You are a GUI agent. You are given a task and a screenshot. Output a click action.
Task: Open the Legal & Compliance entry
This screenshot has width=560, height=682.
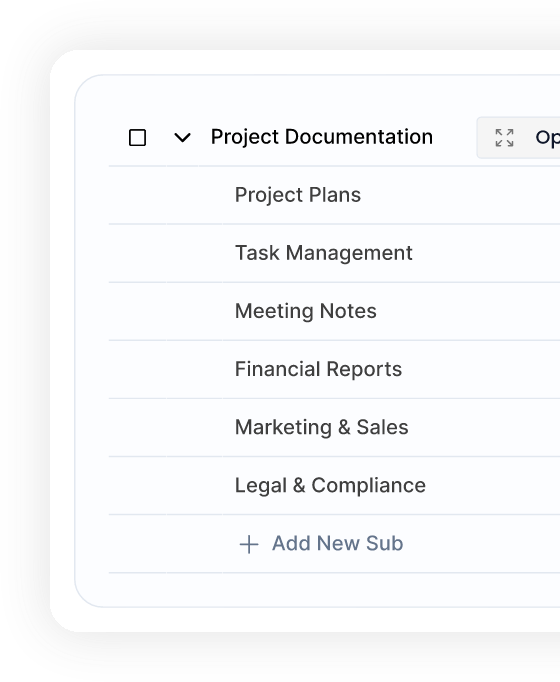[x=330, y=485]
